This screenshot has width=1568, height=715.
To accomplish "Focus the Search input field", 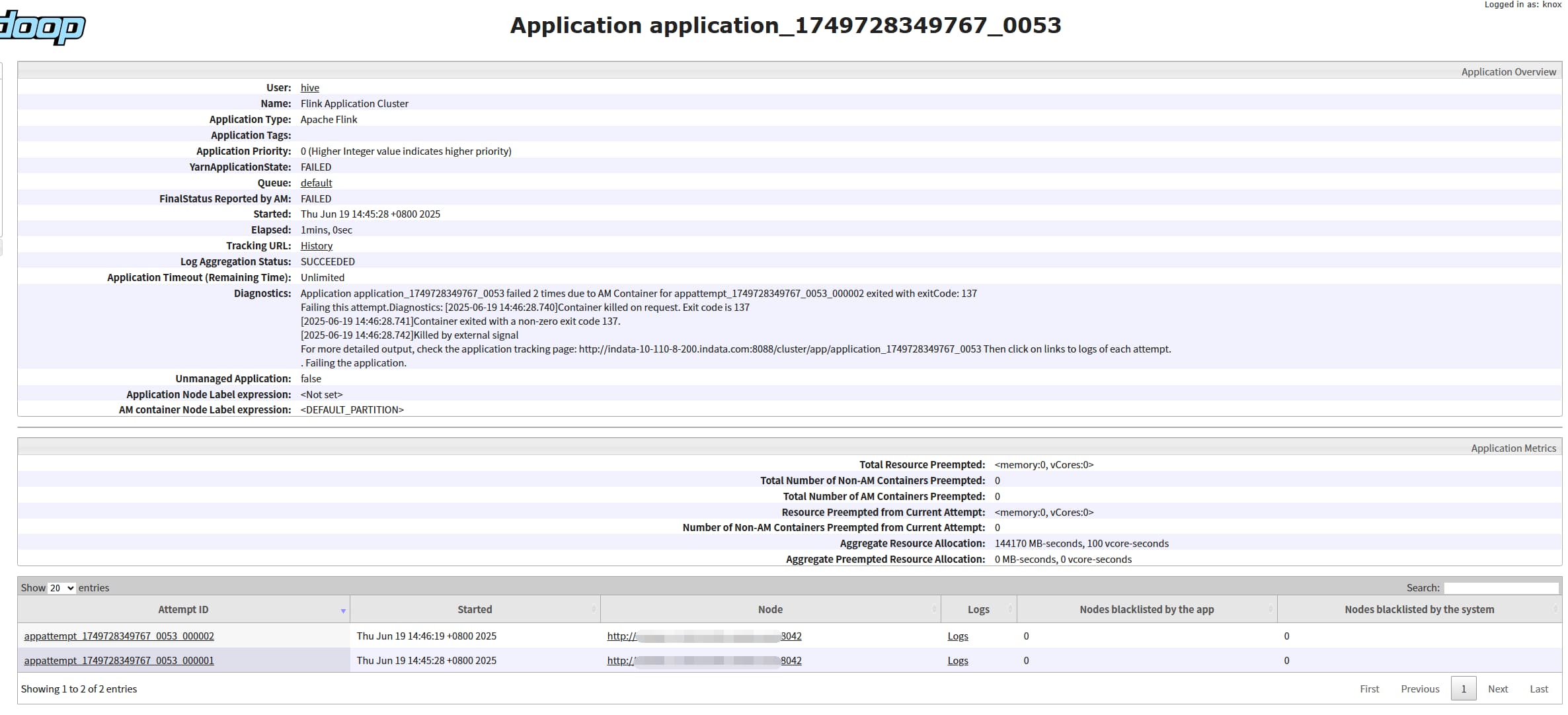I will pos(1501,588).
